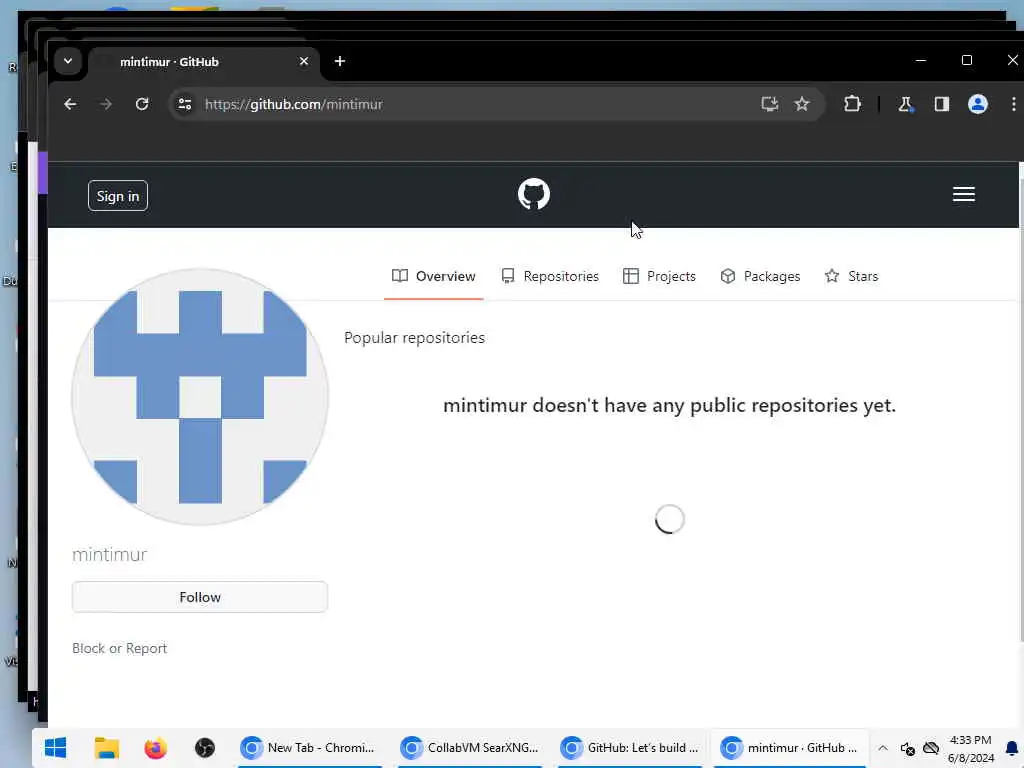Go forward in browser history
1024x768 pixels.
tap(106, 104)
